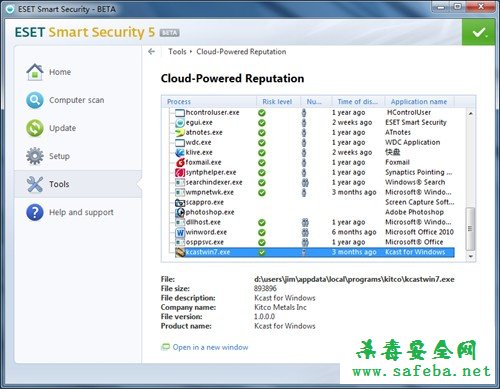Open process details in a new window
500x389 pixels.
[210, 347]
